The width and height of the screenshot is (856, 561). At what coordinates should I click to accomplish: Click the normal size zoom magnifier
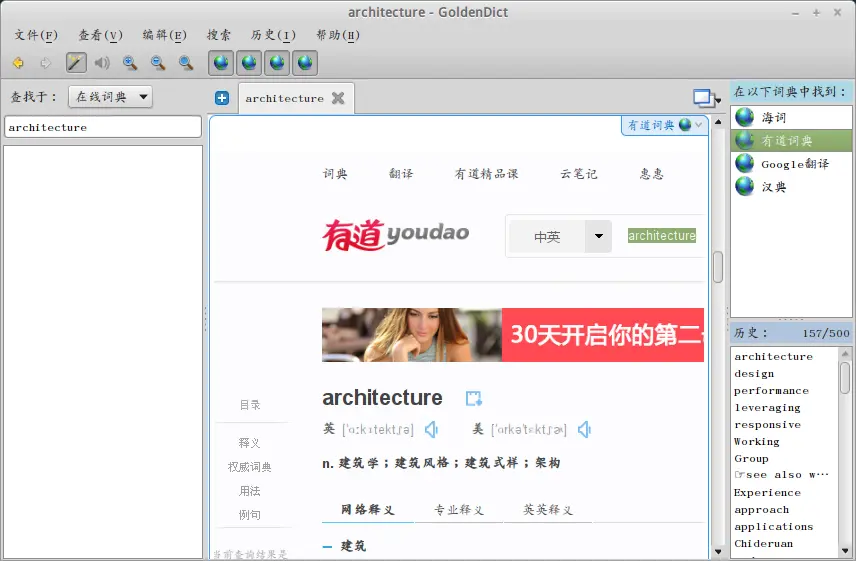point(186,63)
